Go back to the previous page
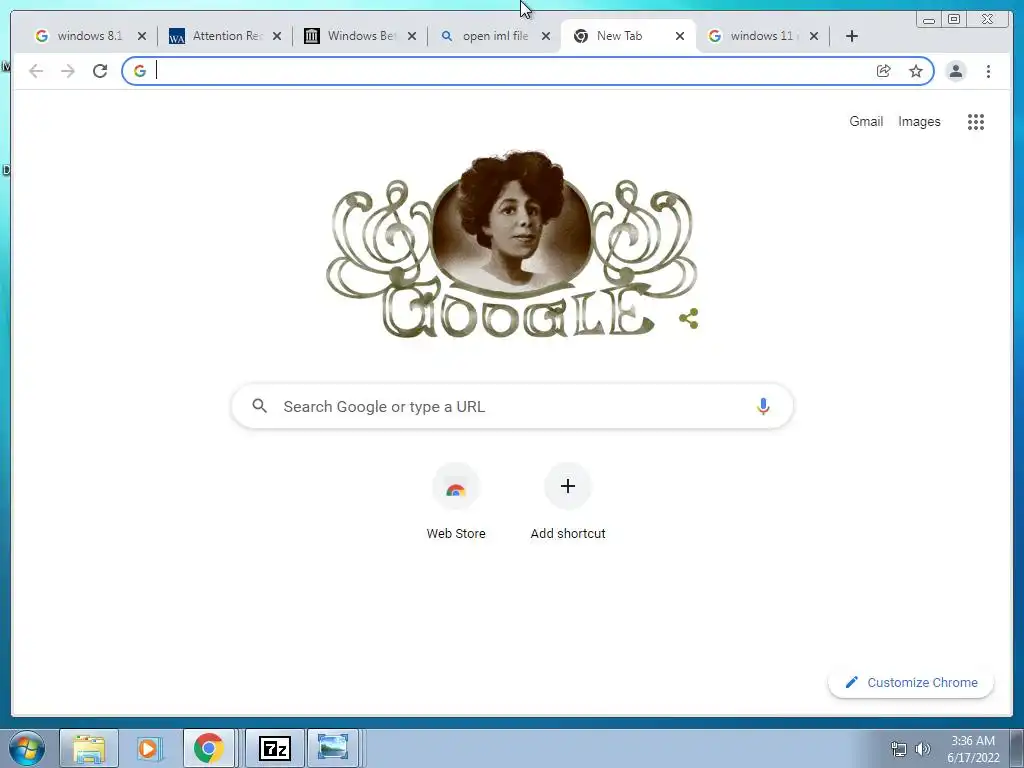 [x=36, y=71]
